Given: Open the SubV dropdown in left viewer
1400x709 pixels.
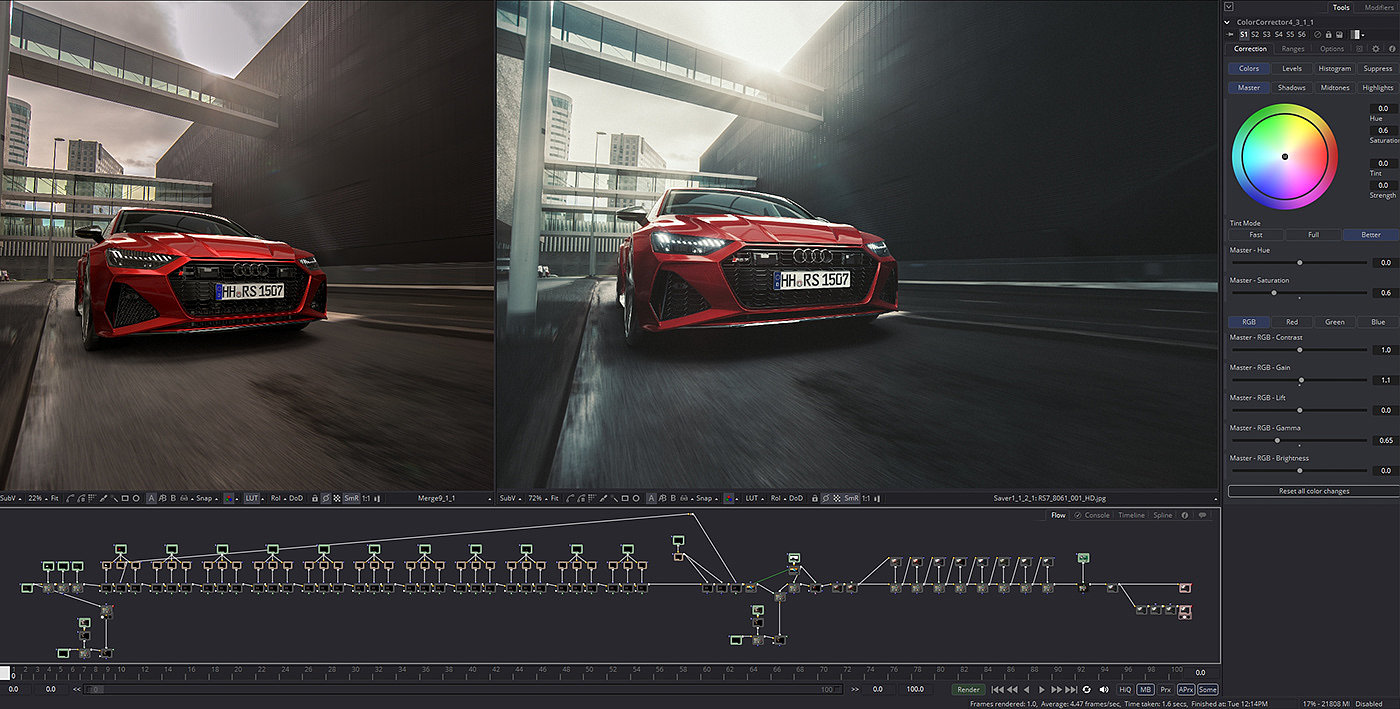Looking at the screenshot, I should 10,498.
